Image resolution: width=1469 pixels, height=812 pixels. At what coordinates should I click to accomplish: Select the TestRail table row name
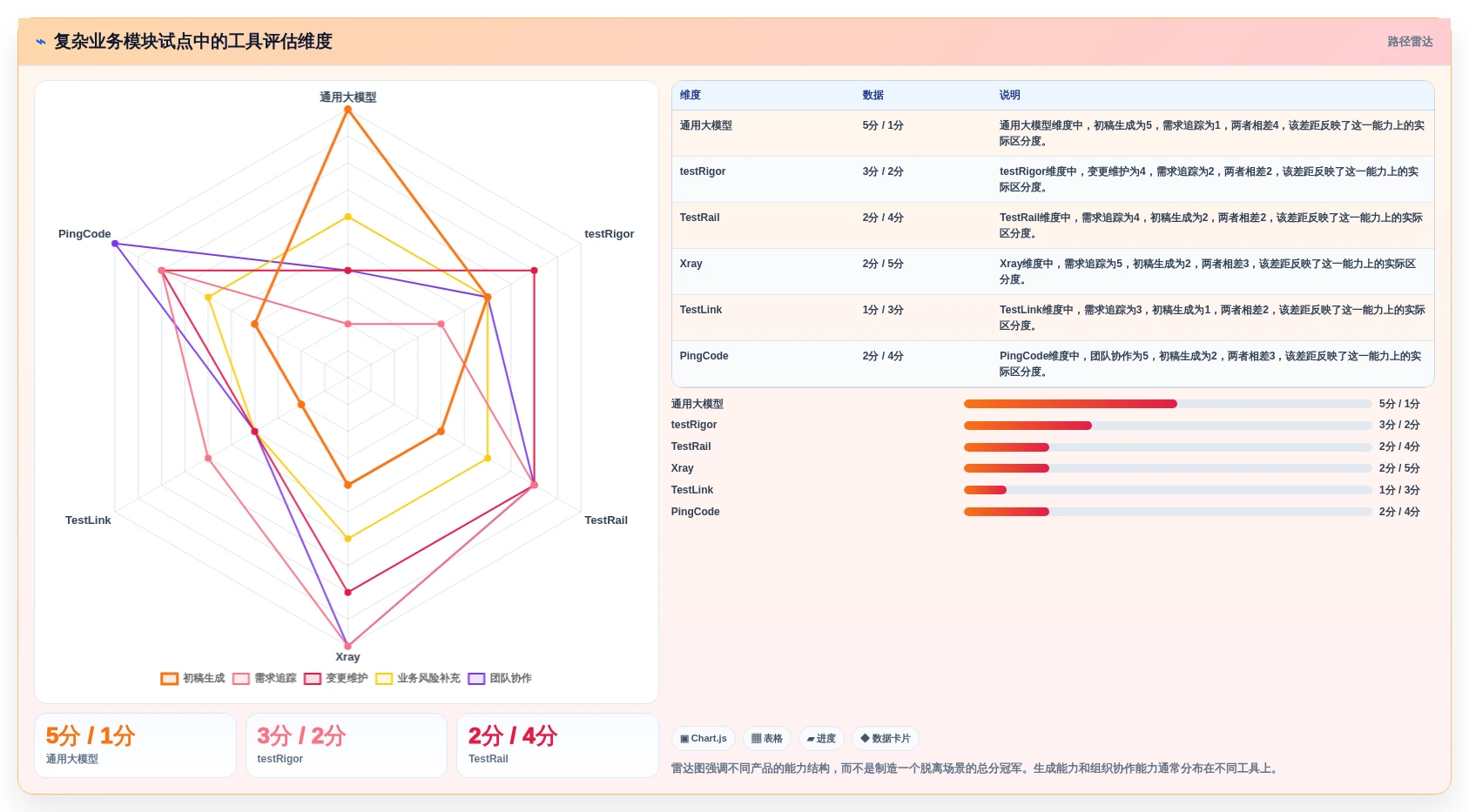[699, 218]
